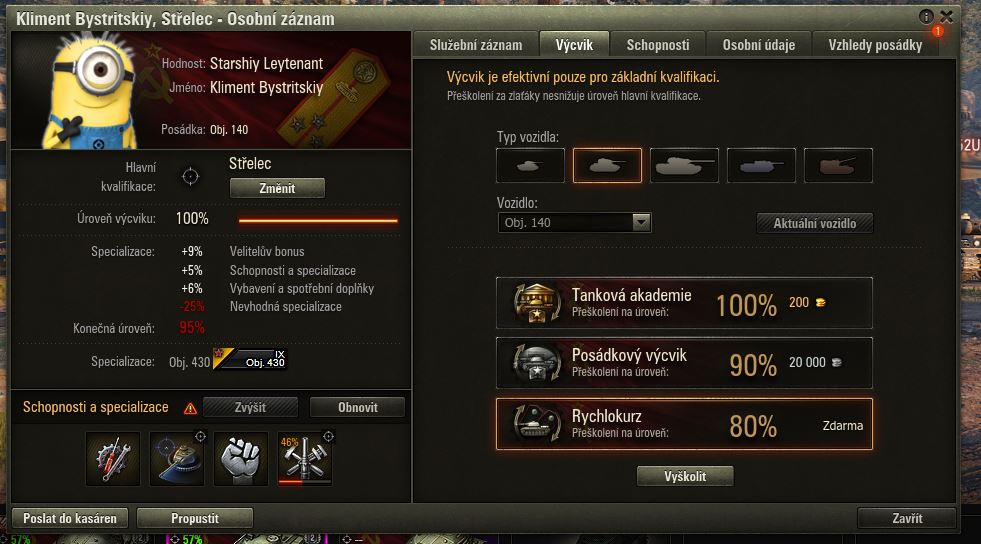Select Rychlokurz 80% free retraining option
This screenshot has width=981, height=544.
(x=684, y=424)
